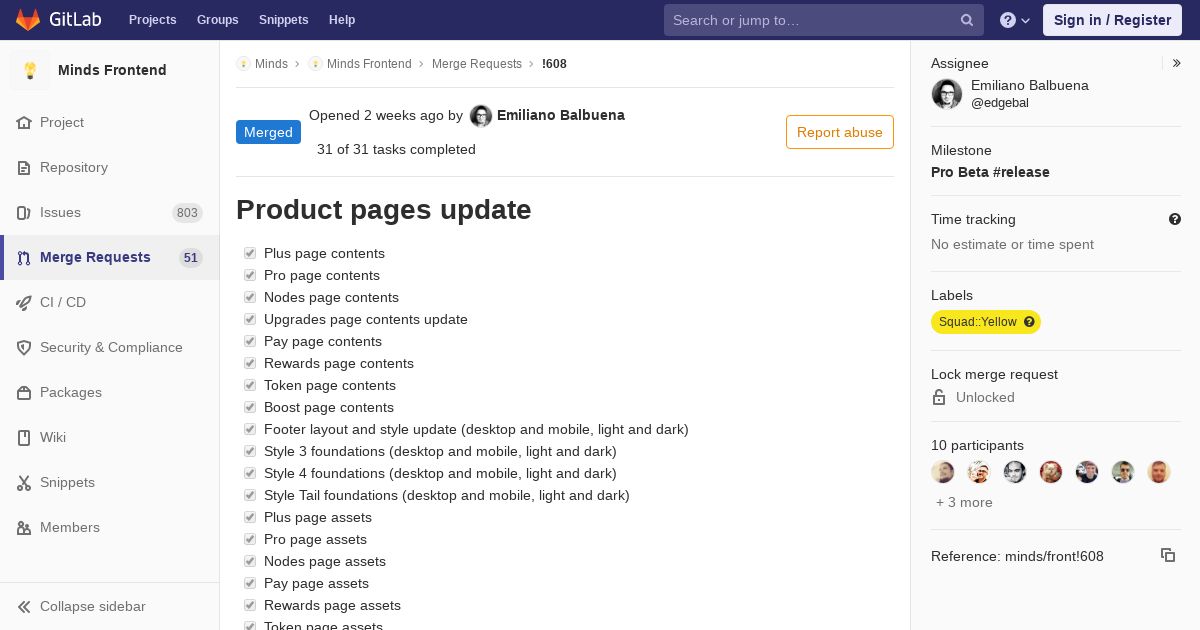Click the @edgebal username
The height and width of the screenshot is (630, 1200).
click(1000, 103)
